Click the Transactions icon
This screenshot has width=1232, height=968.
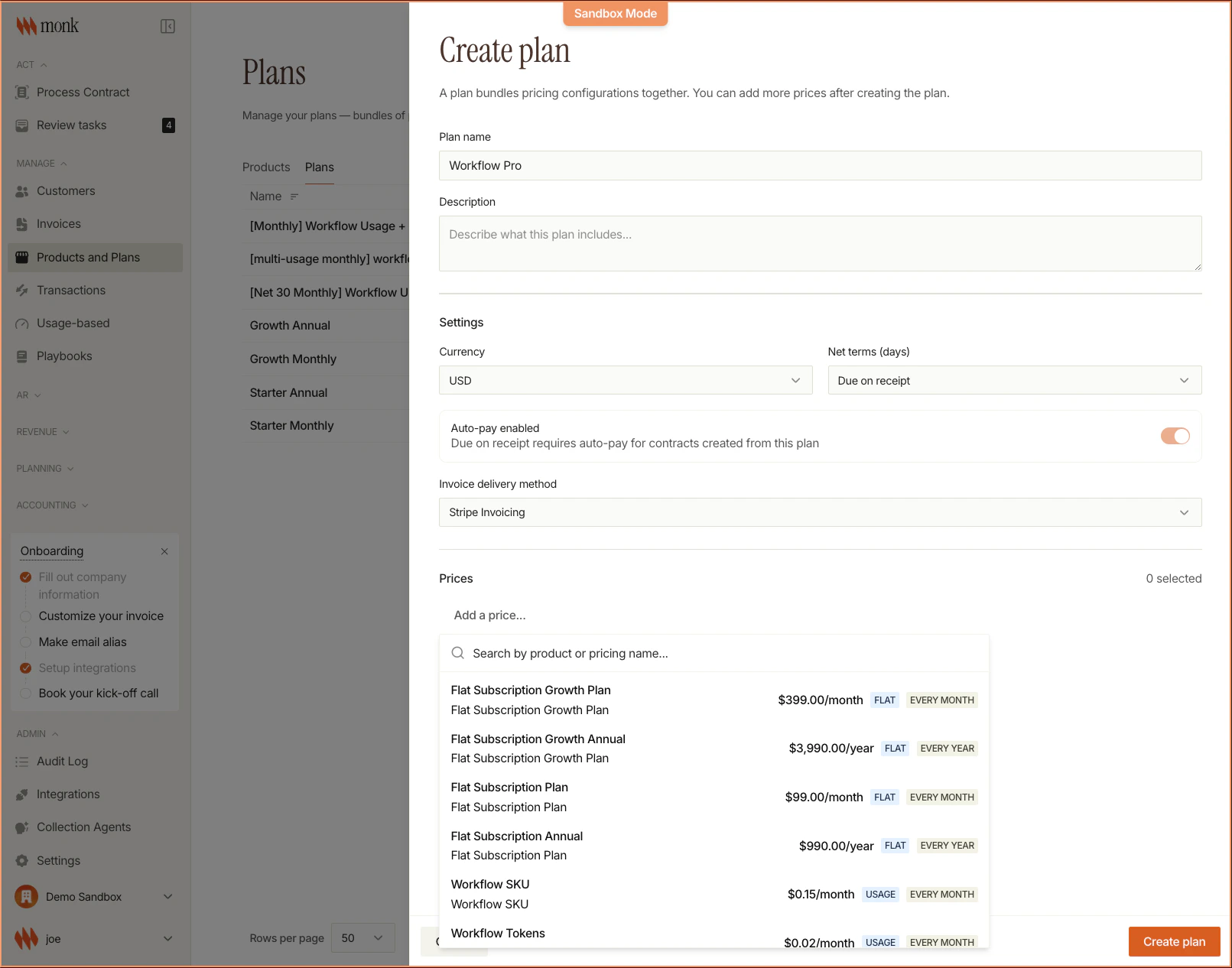click(x=22, y=291)
